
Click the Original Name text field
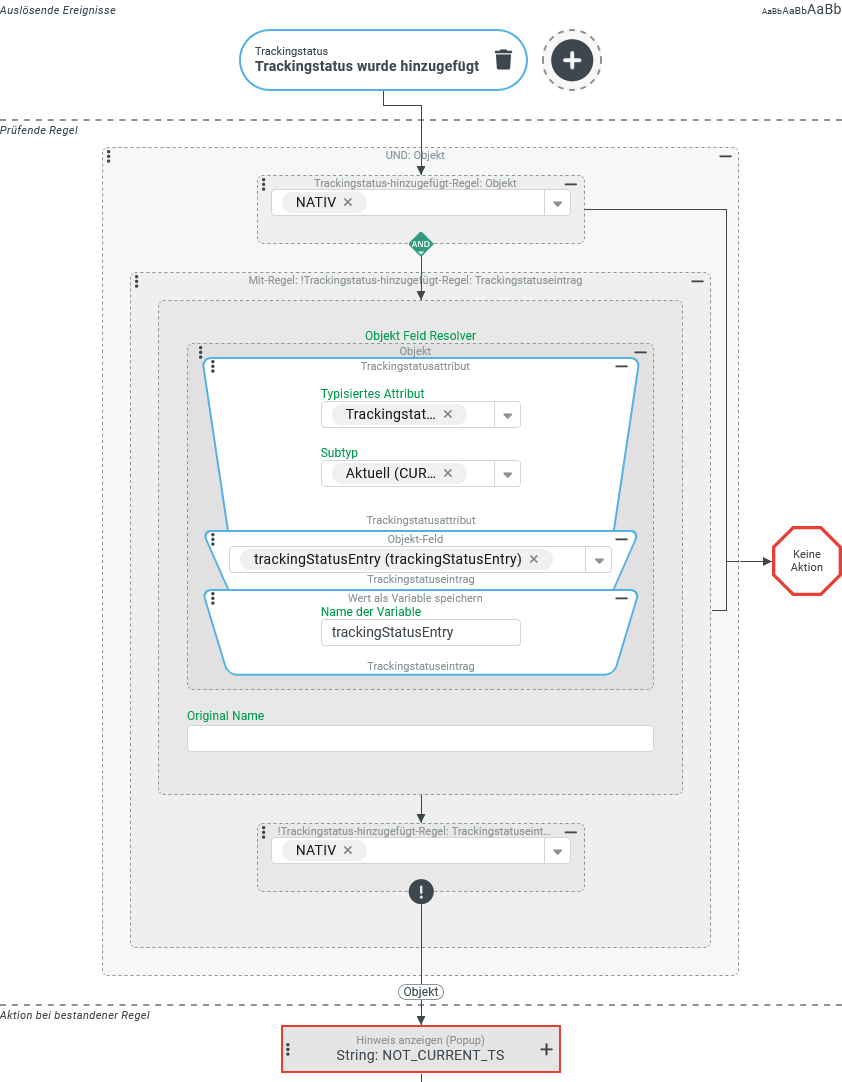click(420, 738)
